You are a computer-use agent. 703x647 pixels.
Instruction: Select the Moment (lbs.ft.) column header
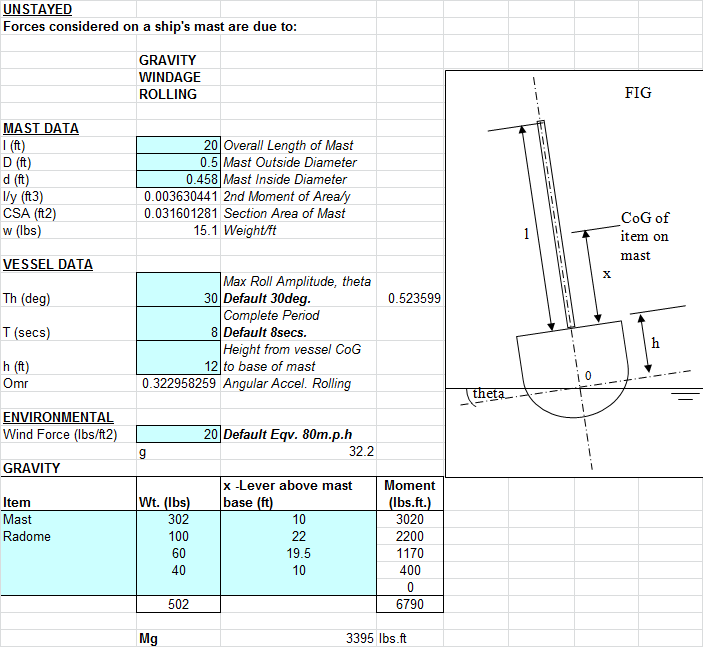point(410,494)
